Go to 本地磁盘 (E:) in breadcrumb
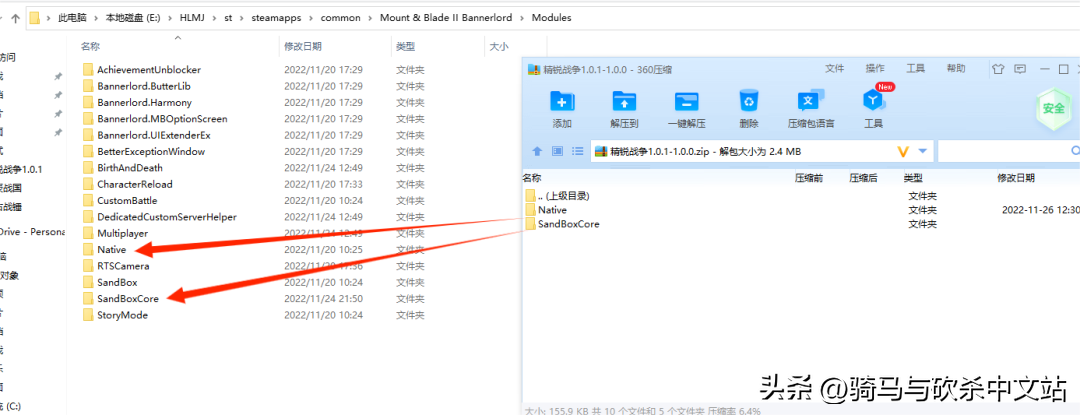Viewport: 1080px width, 415px height. tap(133, 18)
